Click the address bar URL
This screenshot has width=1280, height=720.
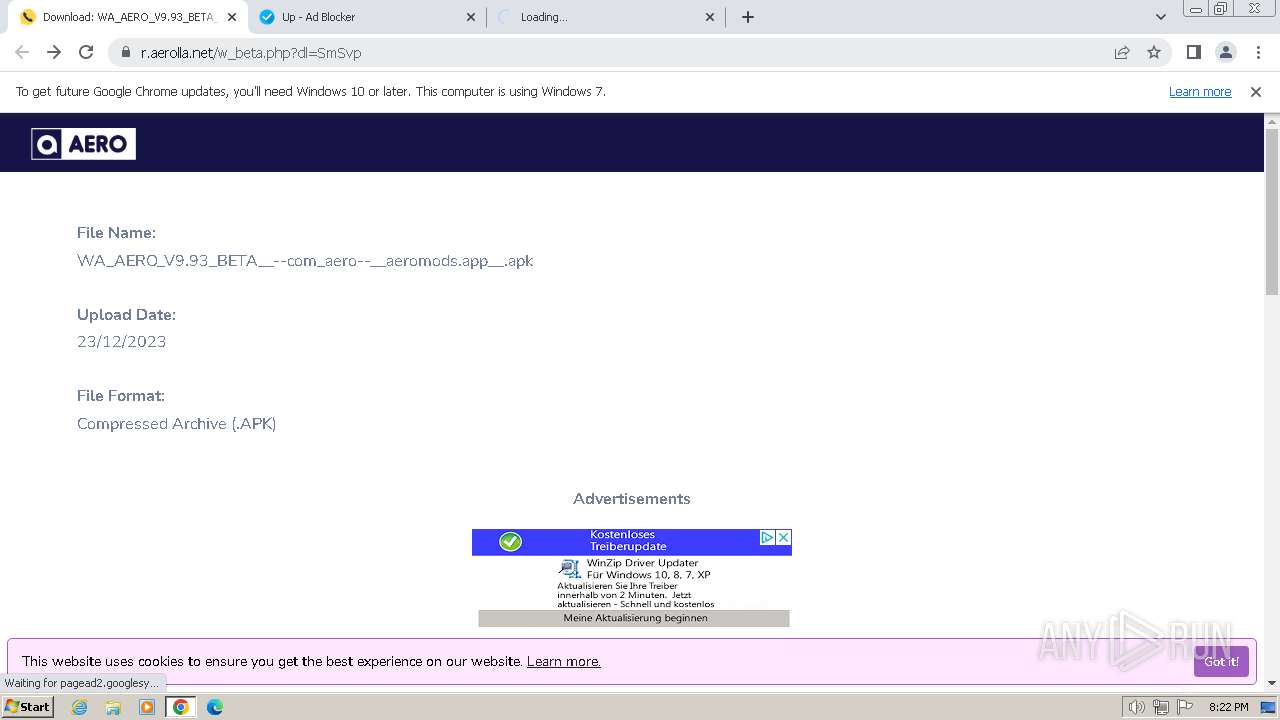coord(251,53)
